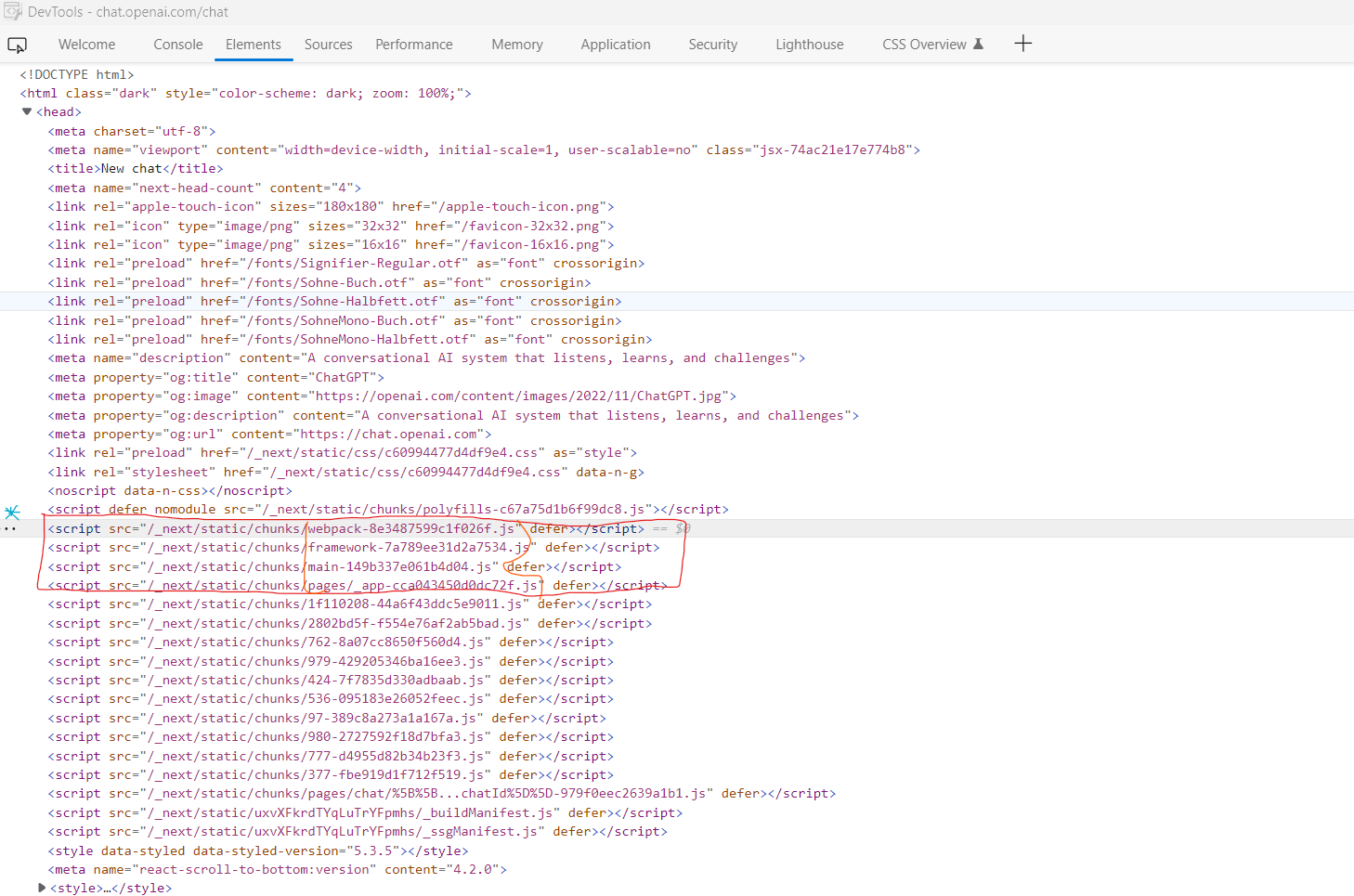
Task: Collapse the head element node
Action: [x=26, y=111]
